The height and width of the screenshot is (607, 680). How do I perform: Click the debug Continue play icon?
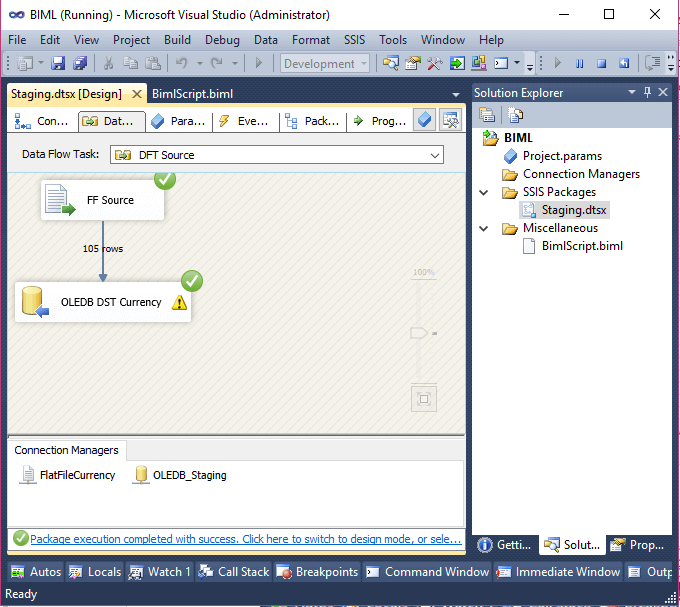point(558,63)
